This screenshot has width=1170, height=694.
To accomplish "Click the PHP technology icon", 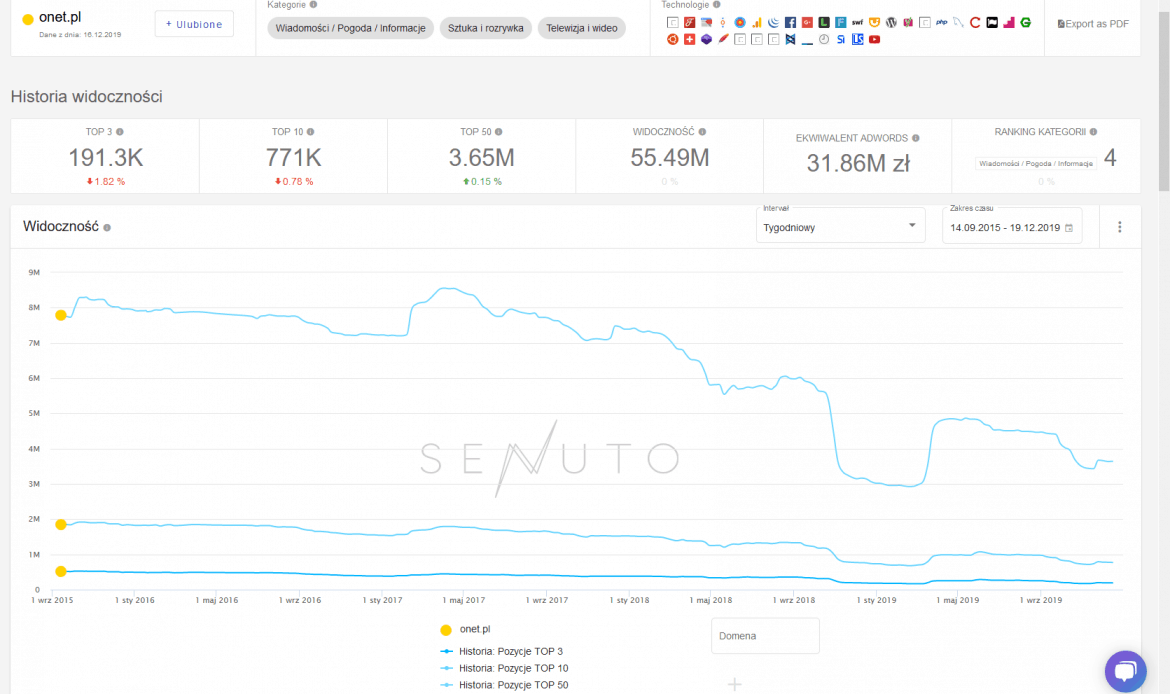I will click(x=942, y=22).
